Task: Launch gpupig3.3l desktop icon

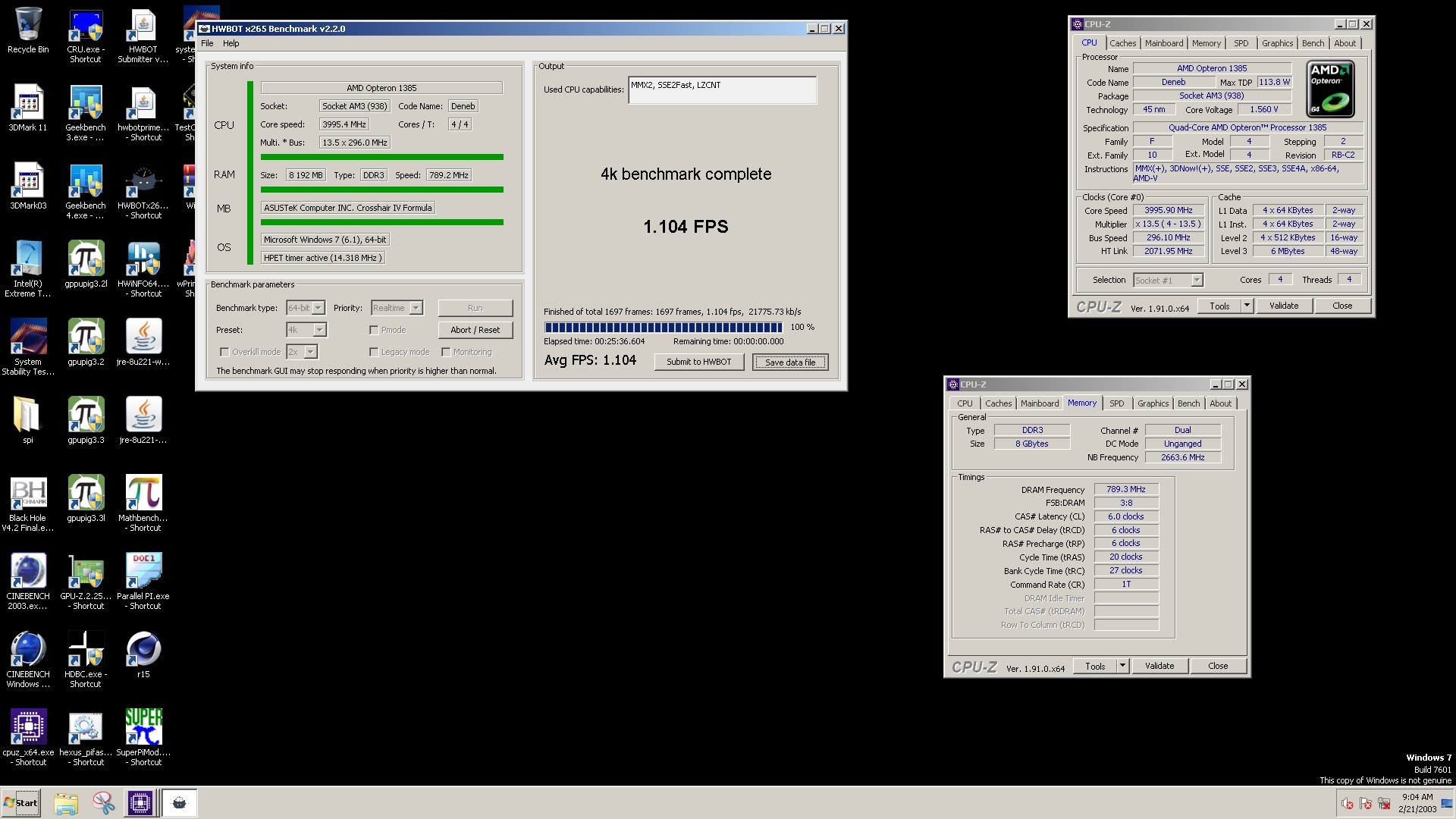Action: (86, 499)
